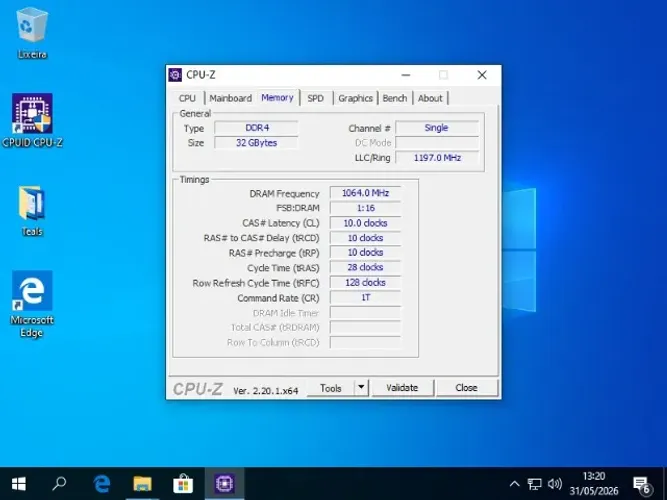
Task: Minimize the CPU-Z window
Action: click(x=406, y=75)
